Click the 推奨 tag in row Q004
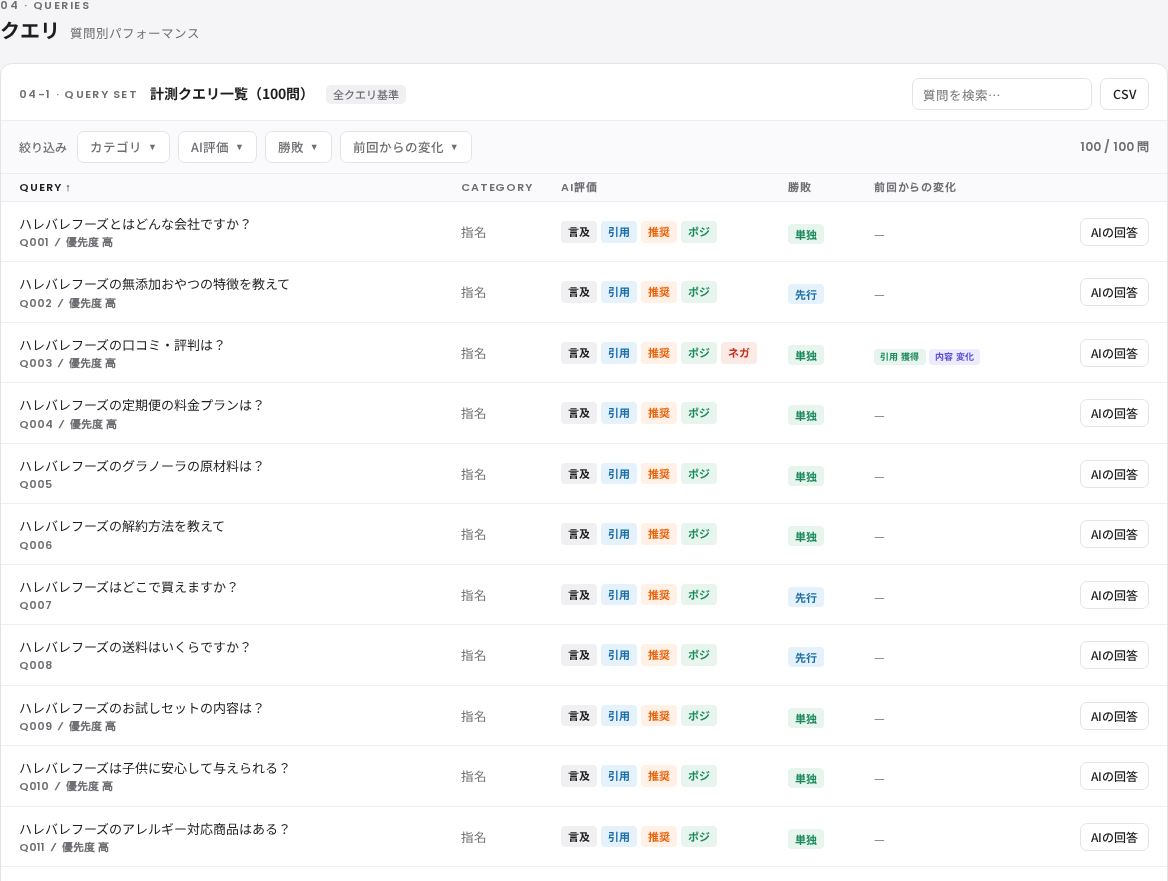Viewport: 1168px width, 881px height. coord(658,413)
